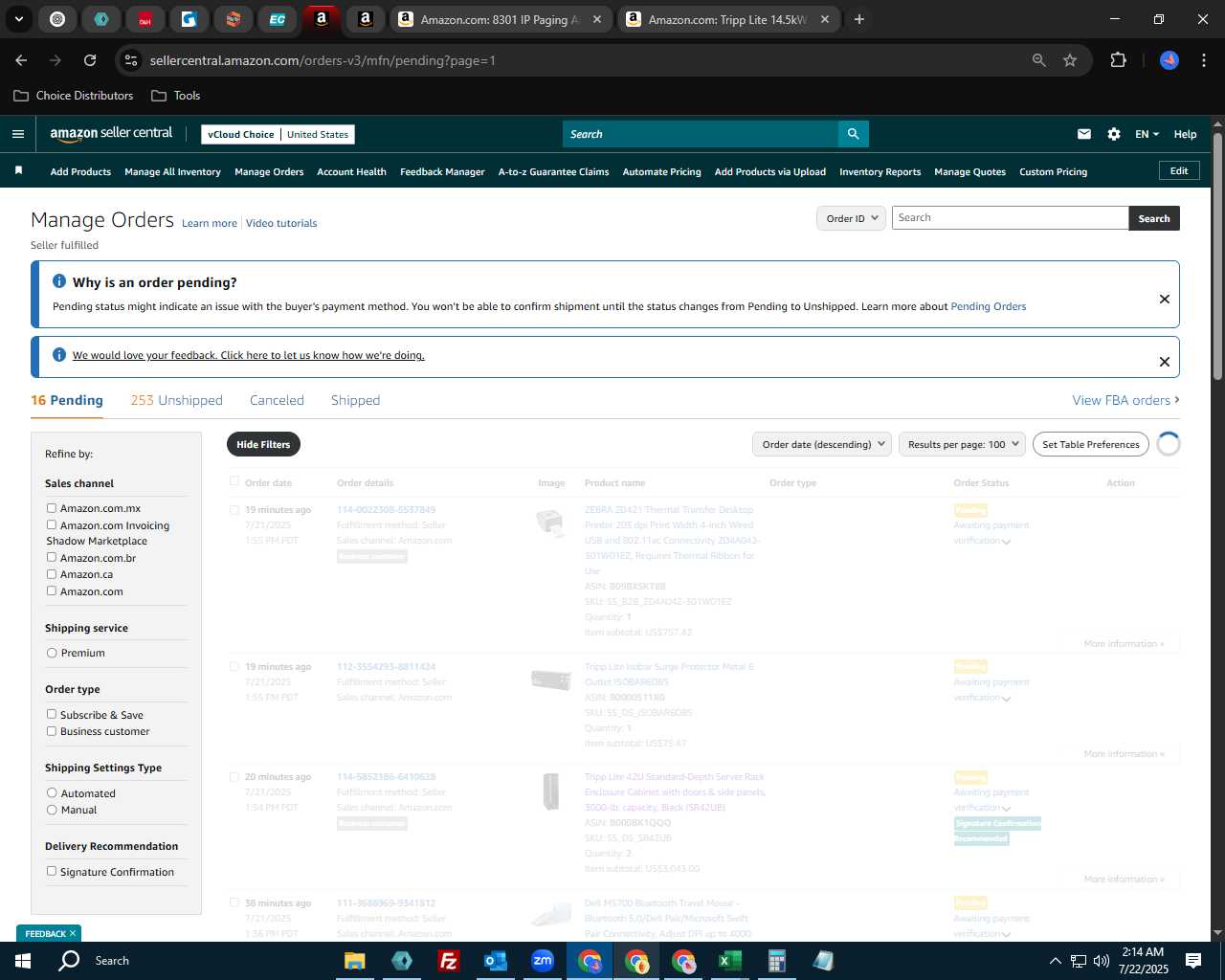Switch to the Canceled tab

277,400
